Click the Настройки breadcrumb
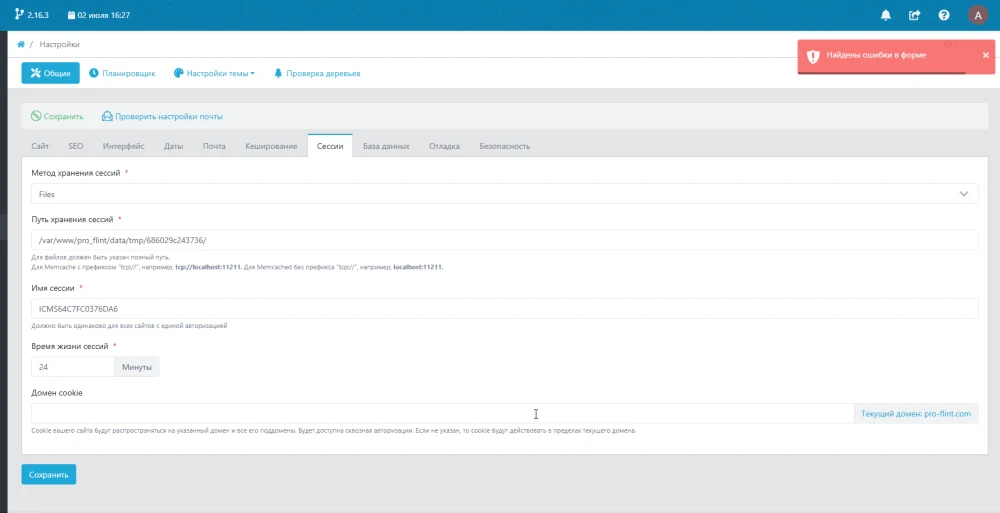 (x=59, y=44)
